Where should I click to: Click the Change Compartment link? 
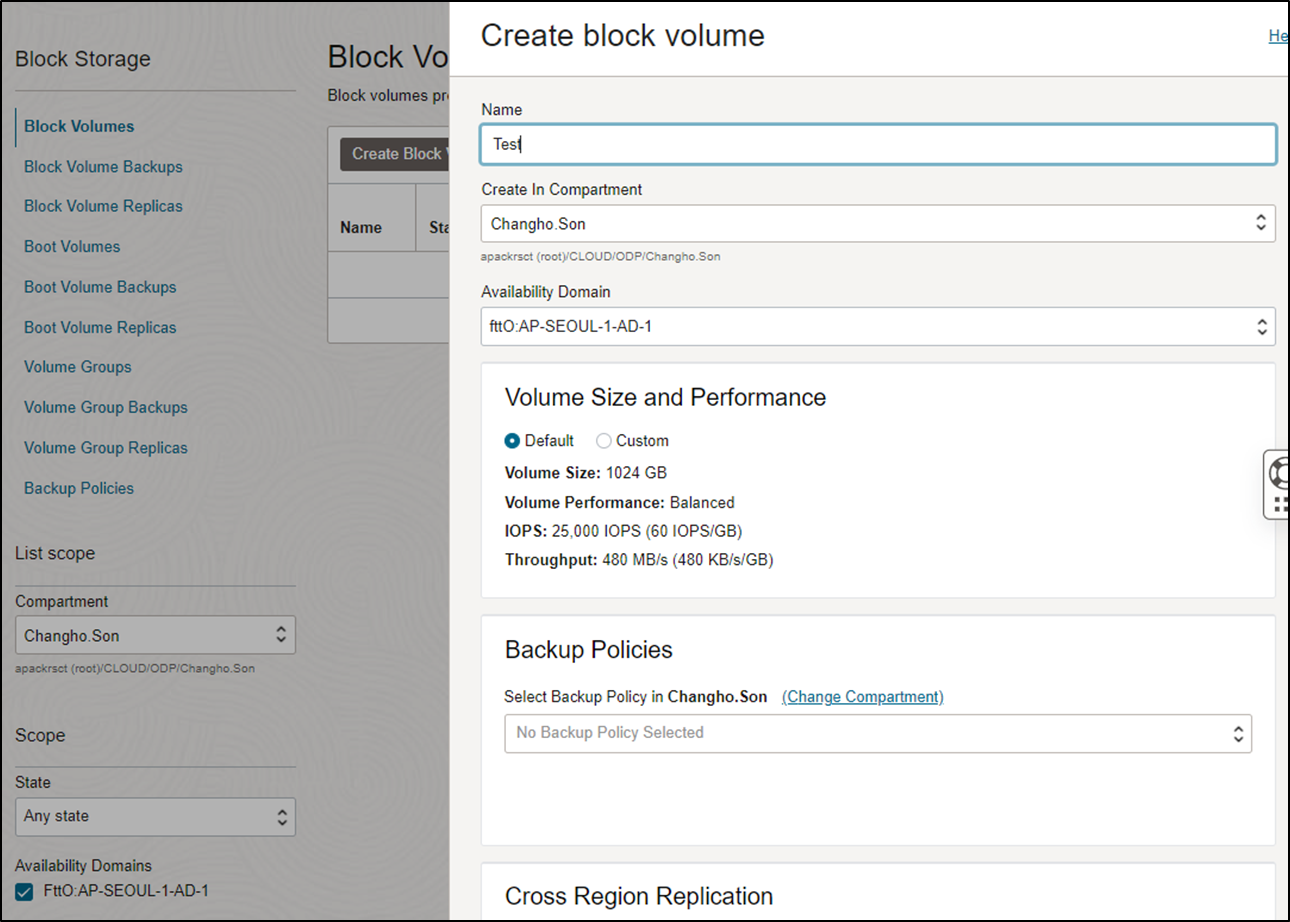click(862, 697)
